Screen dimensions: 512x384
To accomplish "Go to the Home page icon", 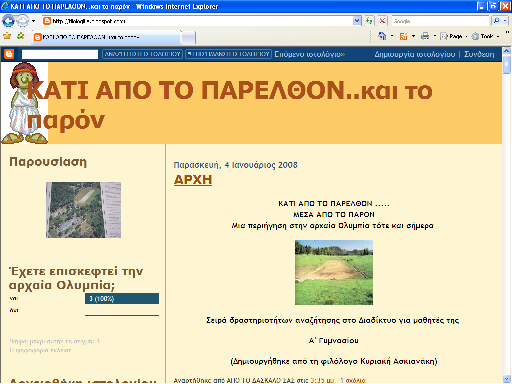I will tap(382, 36).
